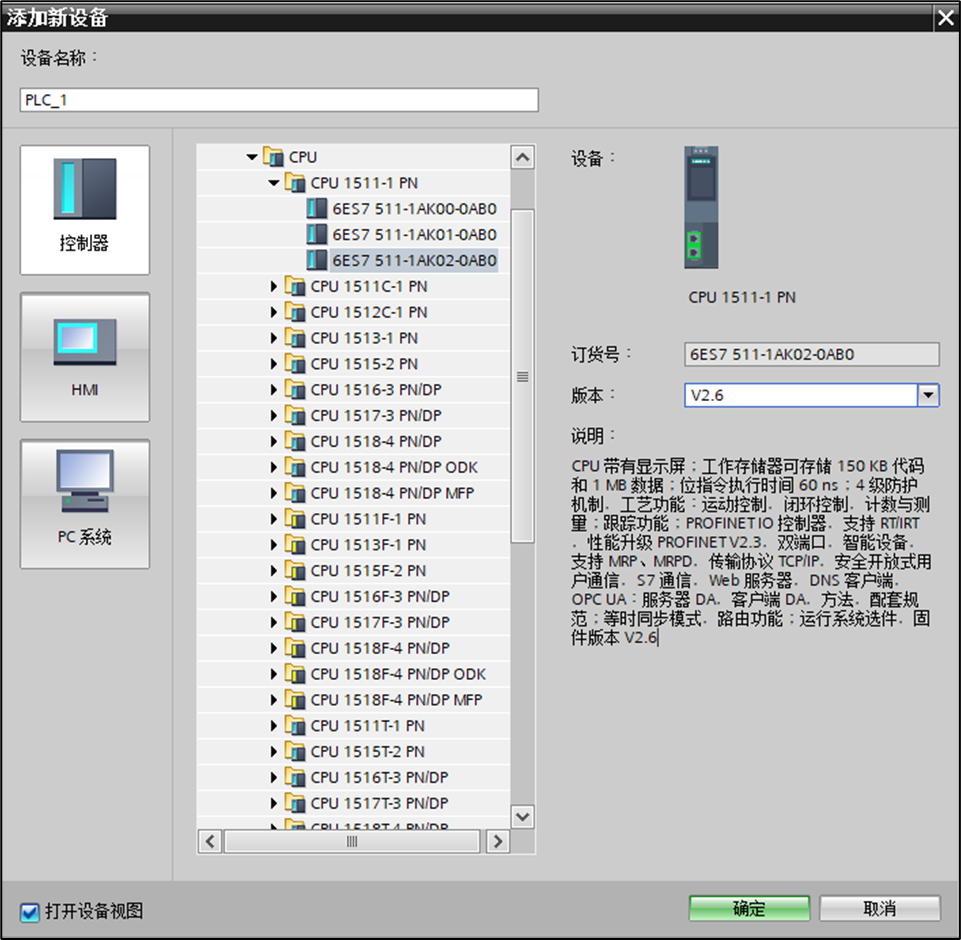Click the CPU 1517-3 PN/DP folder icon
The width and height of the screenshot is (961, 940).
295,415
